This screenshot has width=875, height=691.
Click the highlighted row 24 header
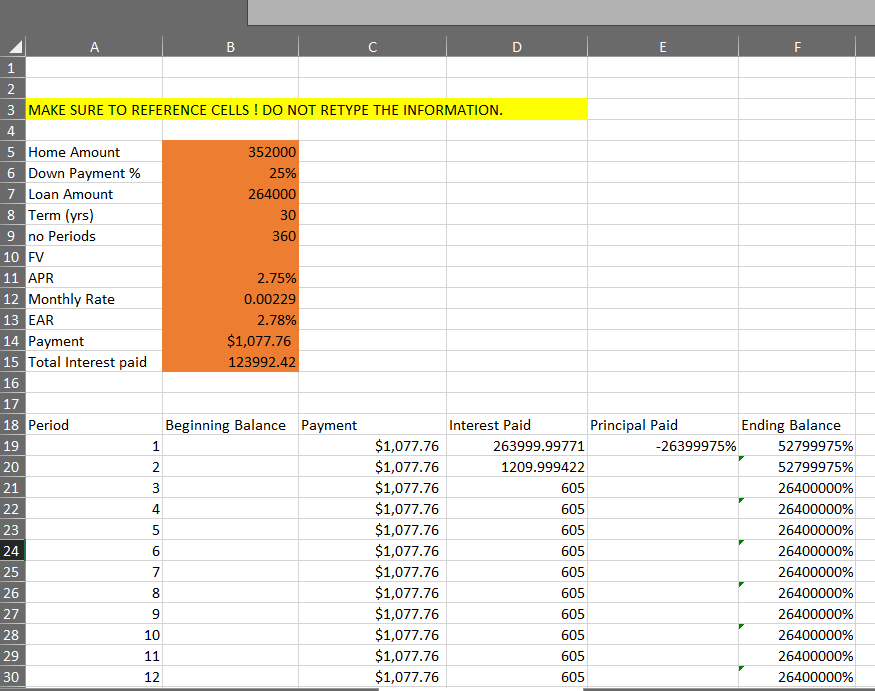point(11,551)
